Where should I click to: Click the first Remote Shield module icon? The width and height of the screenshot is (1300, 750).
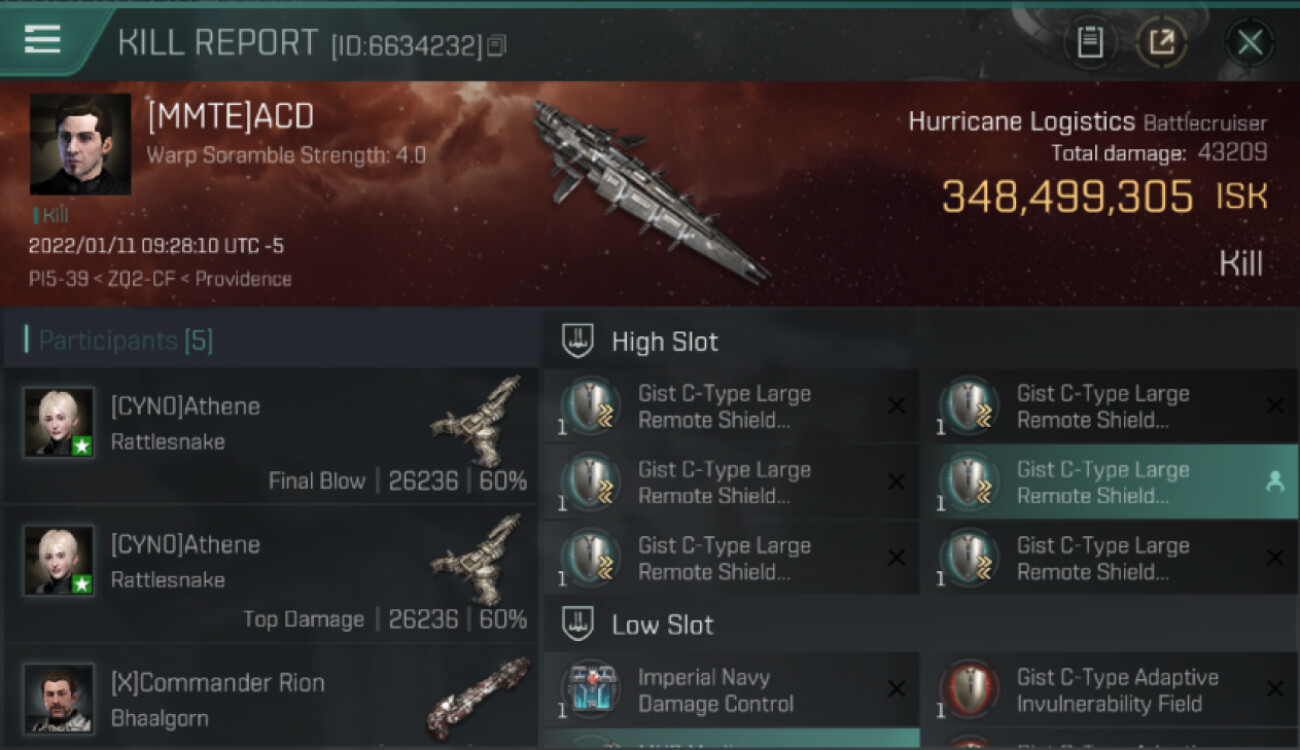tap(591, 405)
